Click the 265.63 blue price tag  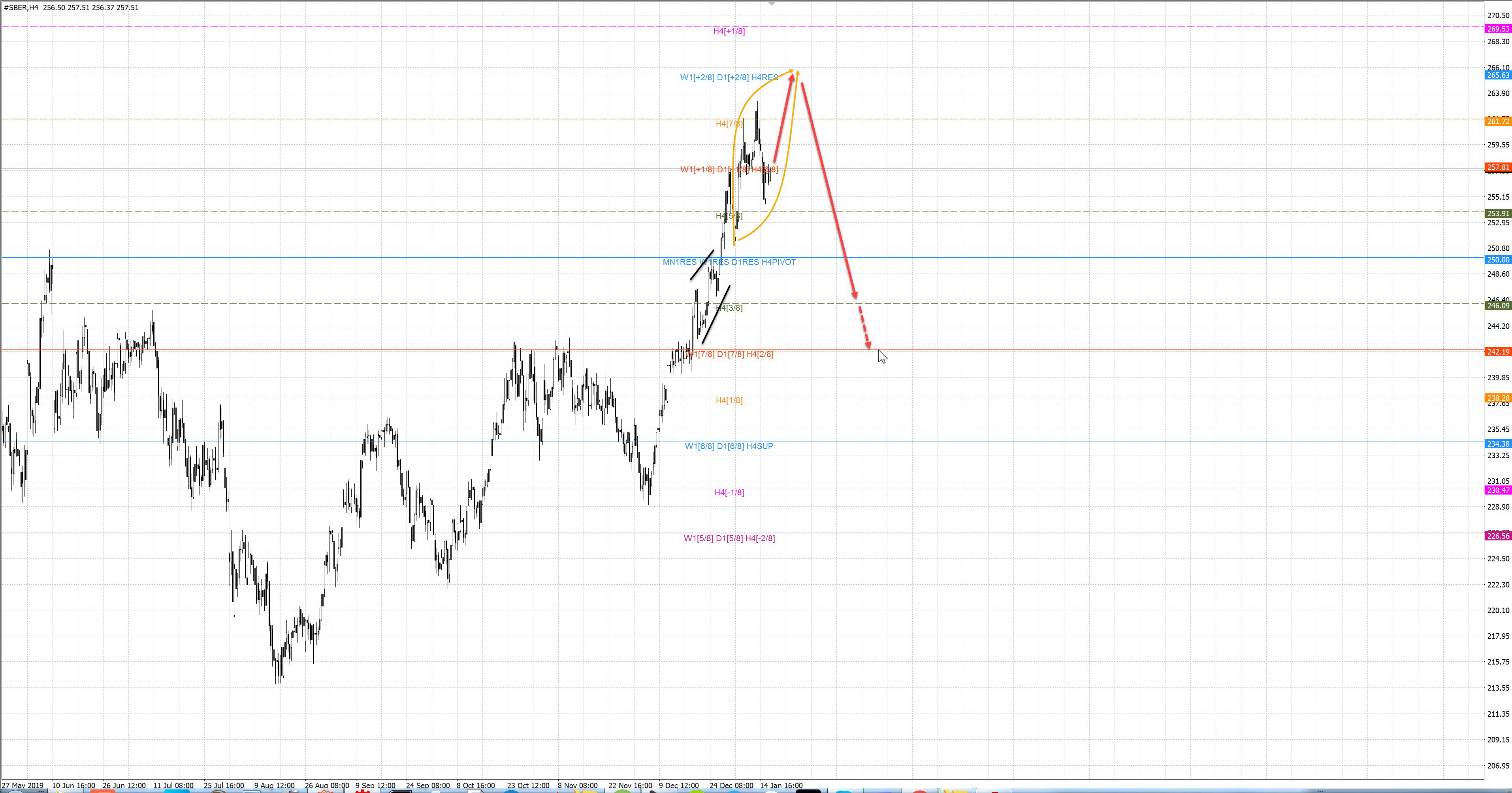1497,75
